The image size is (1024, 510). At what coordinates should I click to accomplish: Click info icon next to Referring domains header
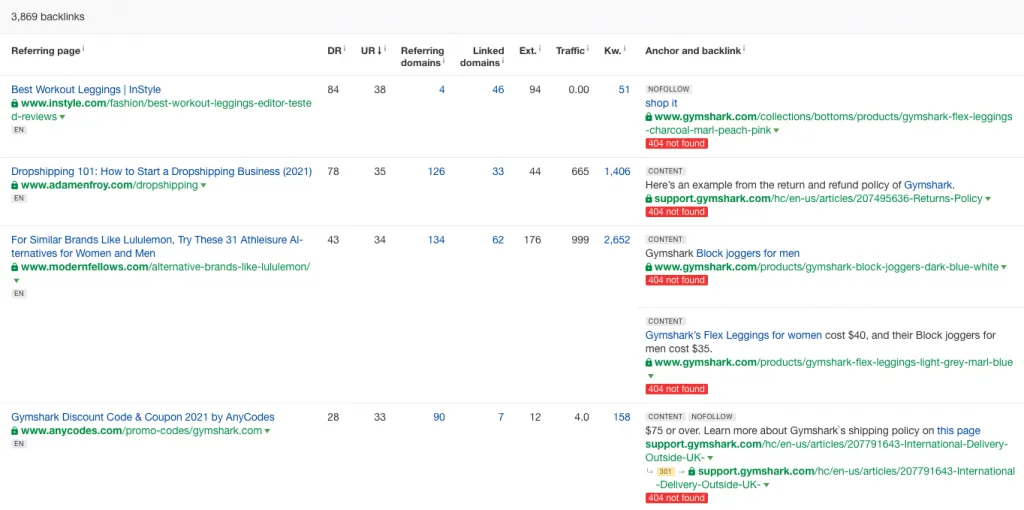coord(443,61)
